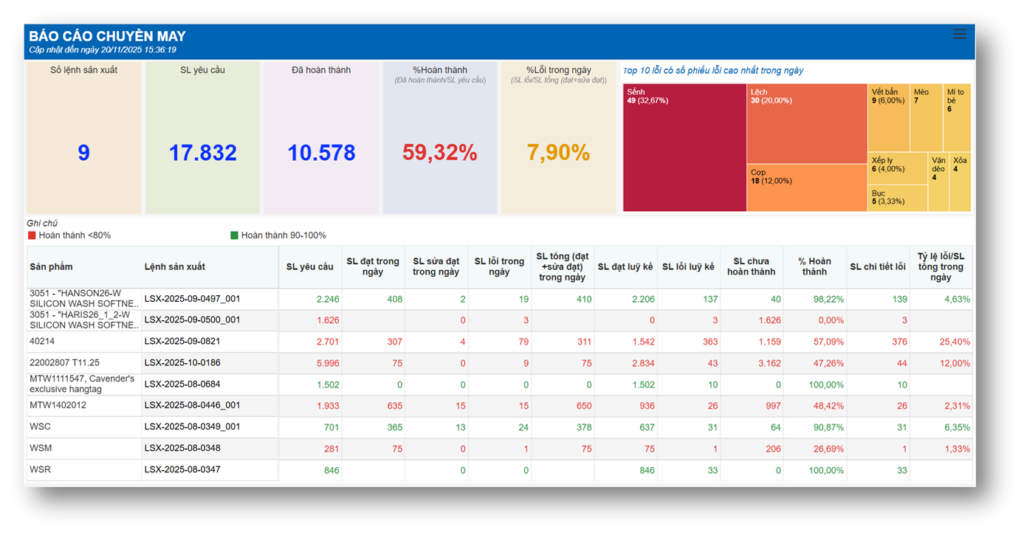
Task: Click the 'Top 10 lỗi' chart title
Action: point(713,71)
